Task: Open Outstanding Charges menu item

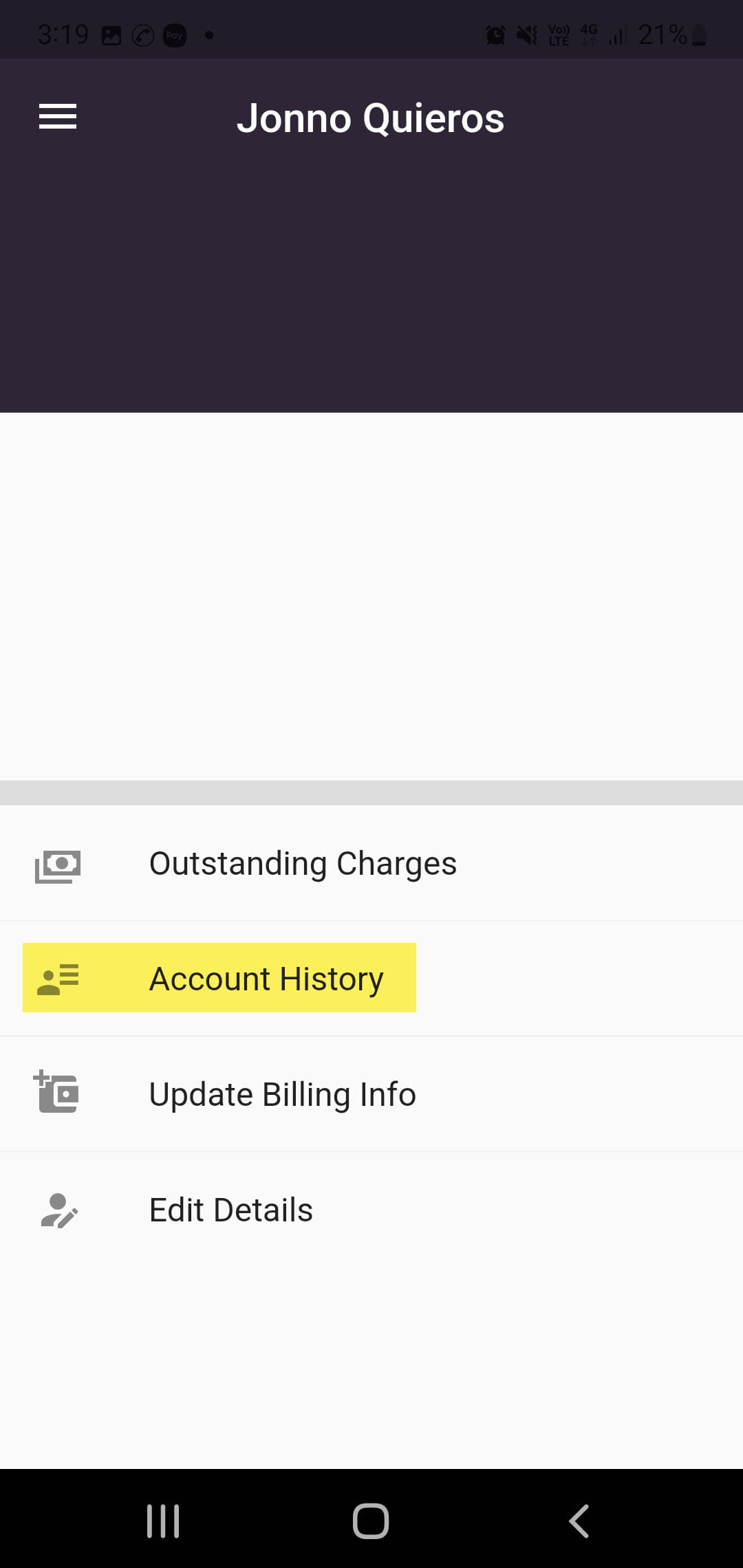Action: (303, 864)
